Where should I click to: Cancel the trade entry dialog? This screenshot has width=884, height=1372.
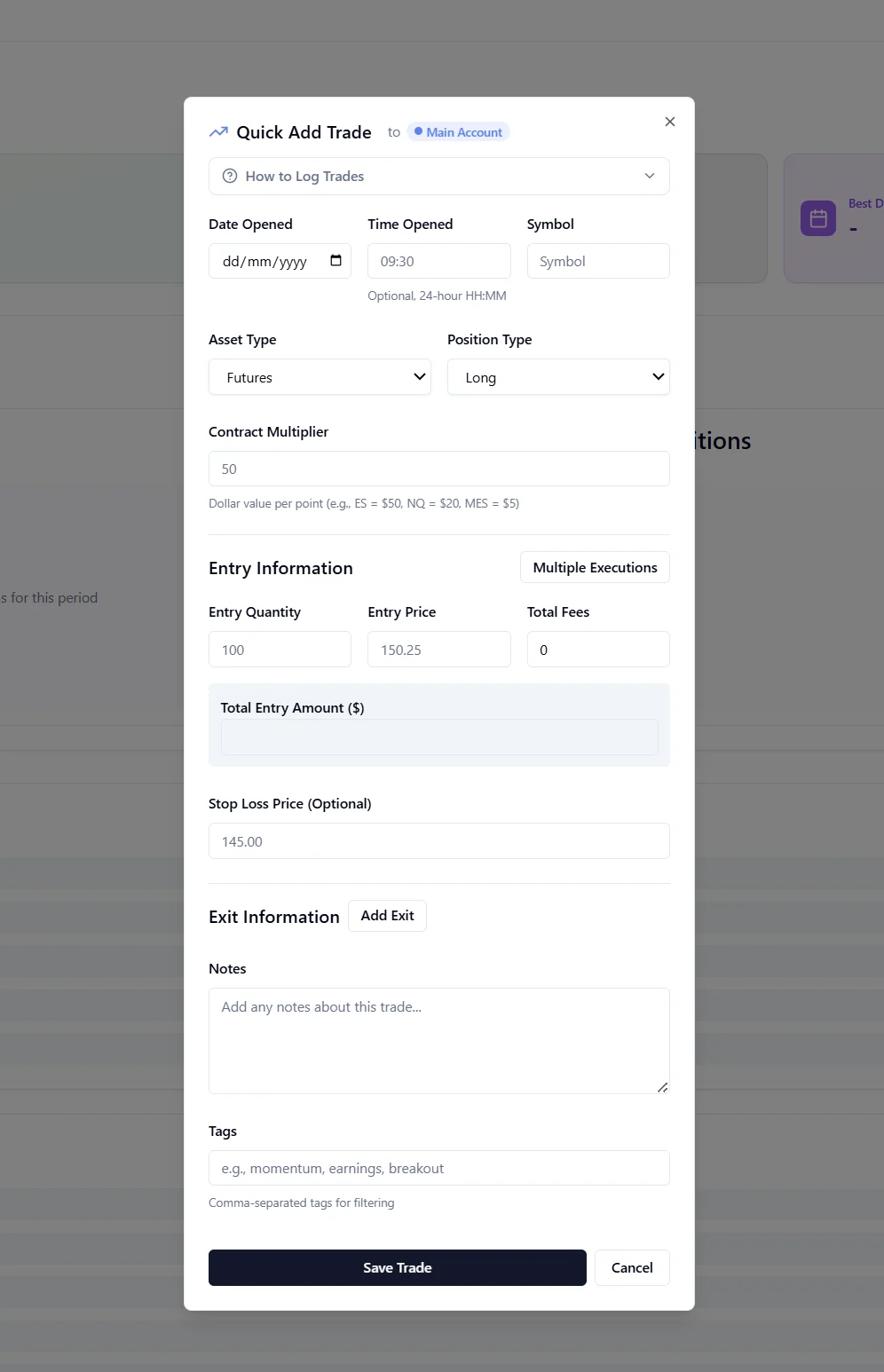(632, 1267)
